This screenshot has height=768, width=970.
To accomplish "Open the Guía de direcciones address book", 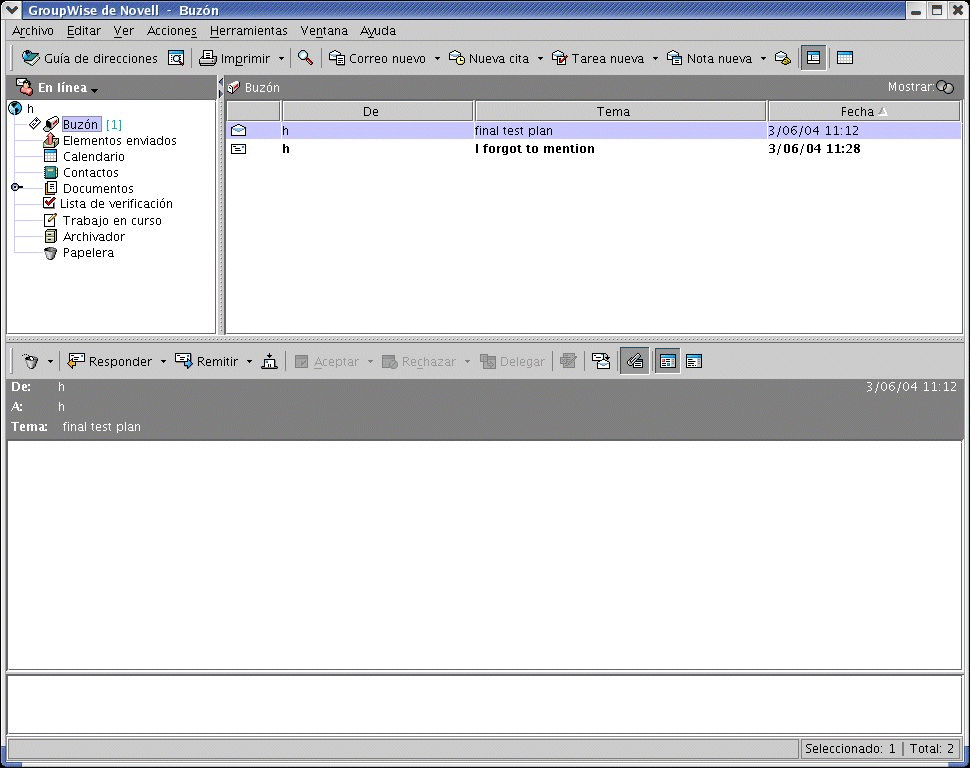I will tap(90, 58).
